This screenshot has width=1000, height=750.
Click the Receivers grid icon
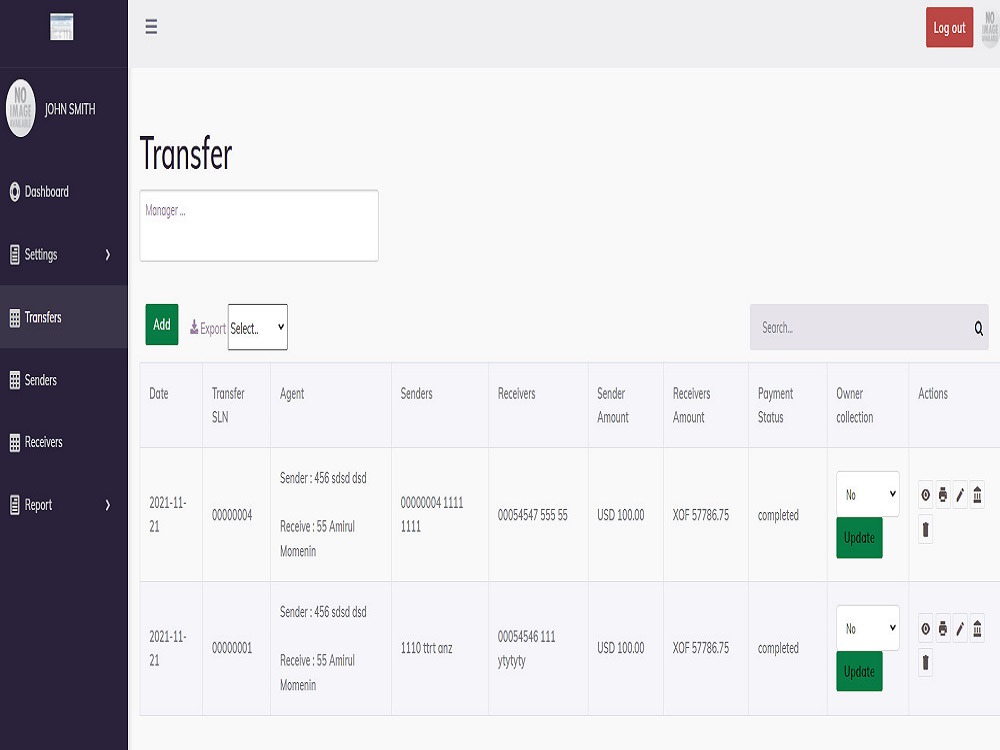tap(15, 443)
